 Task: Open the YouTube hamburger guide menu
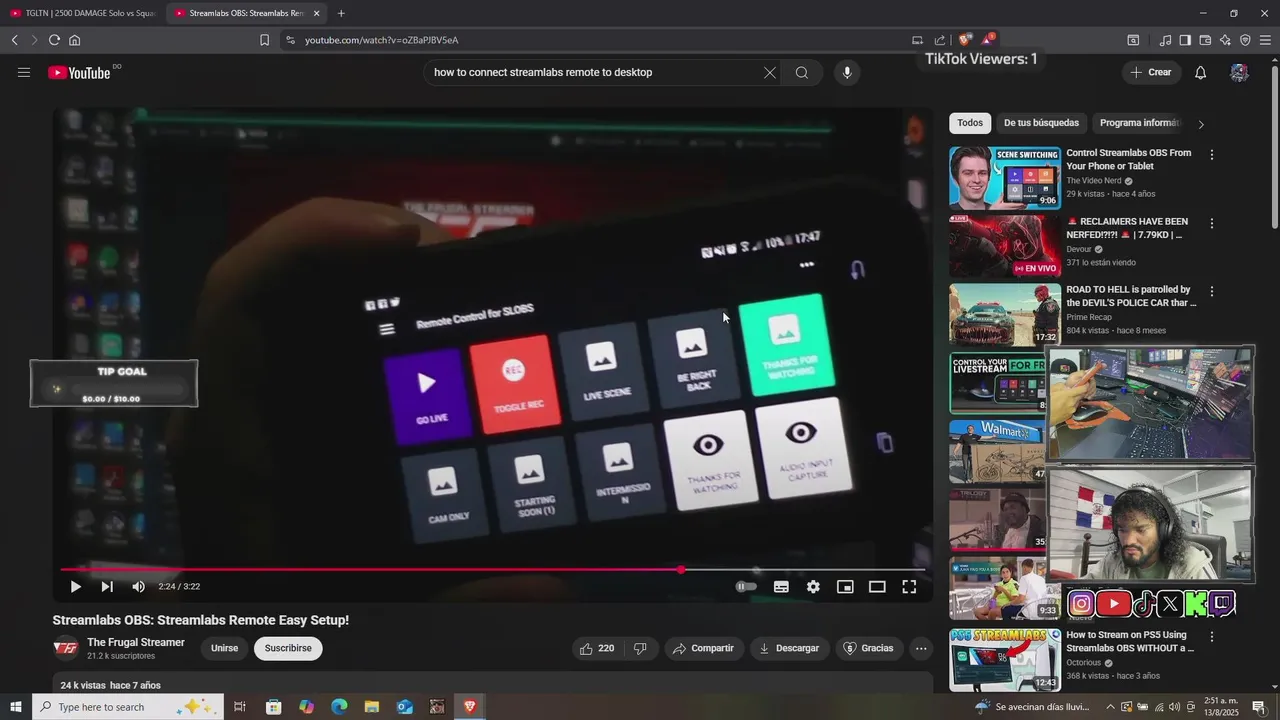[x=24, y=72]
